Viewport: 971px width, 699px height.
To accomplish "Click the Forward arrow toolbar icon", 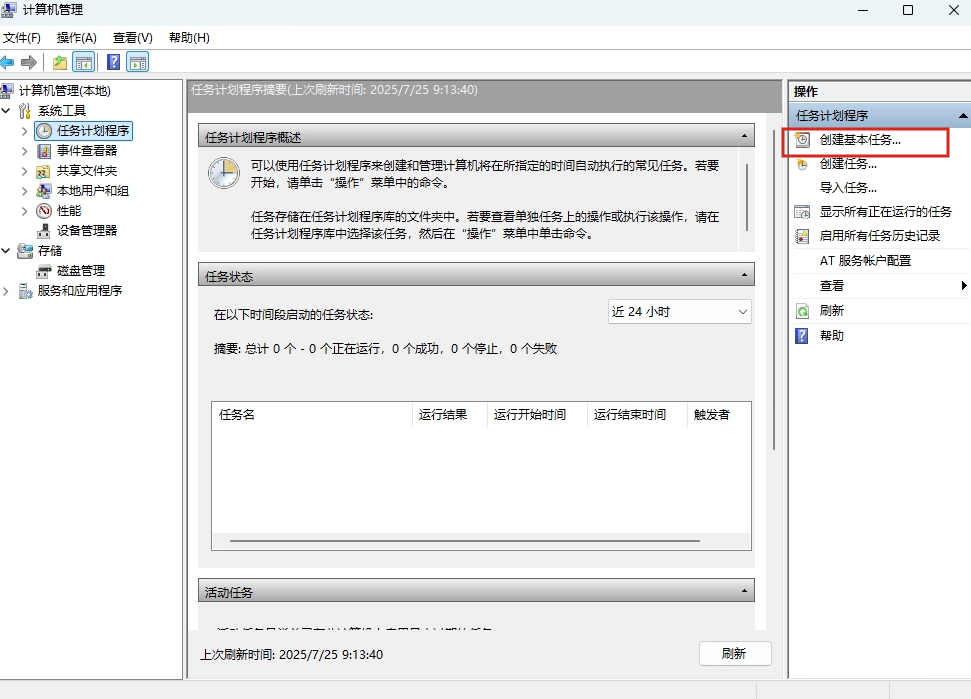I will 28,62.
